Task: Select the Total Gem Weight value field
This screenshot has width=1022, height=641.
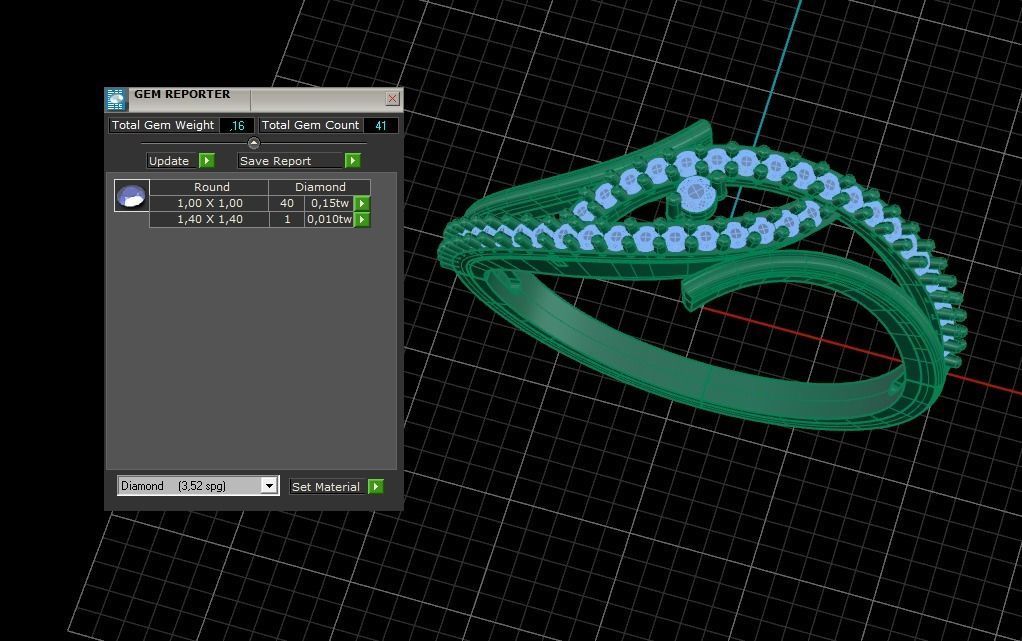Action: click(x=237, y=126)
